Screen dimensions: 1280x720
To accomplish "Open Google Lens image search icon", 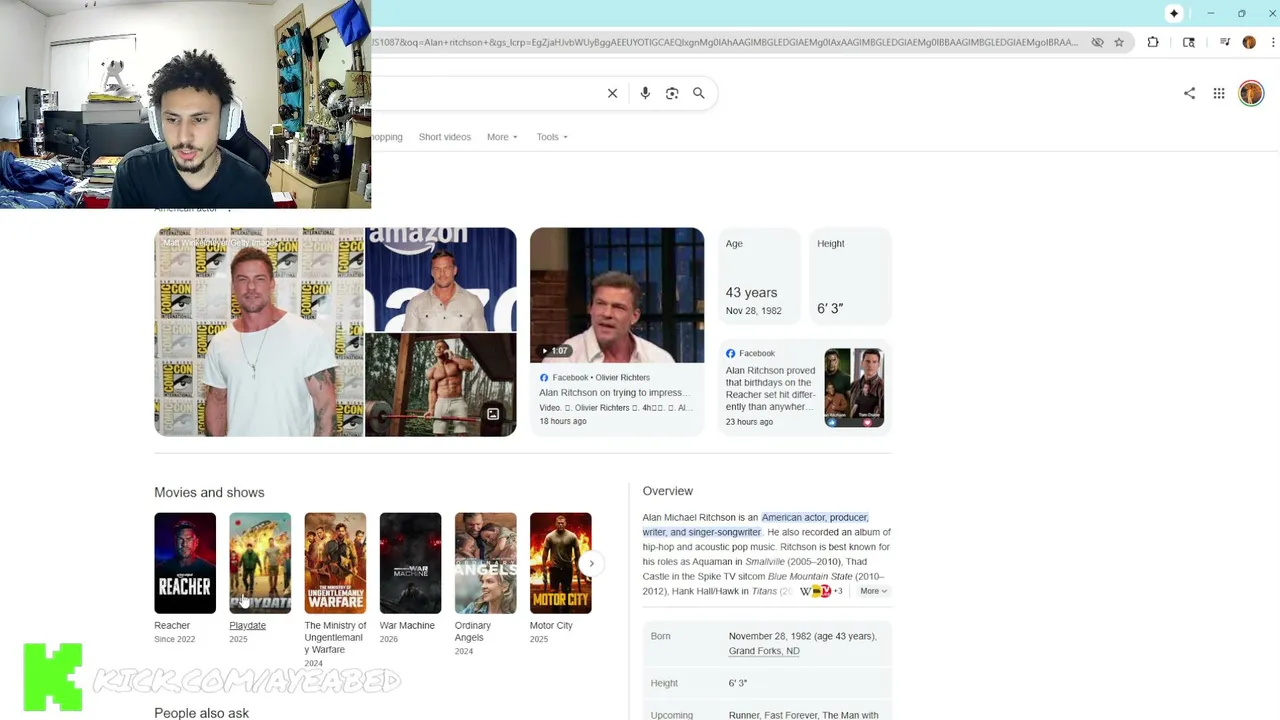I will (672, 93).
